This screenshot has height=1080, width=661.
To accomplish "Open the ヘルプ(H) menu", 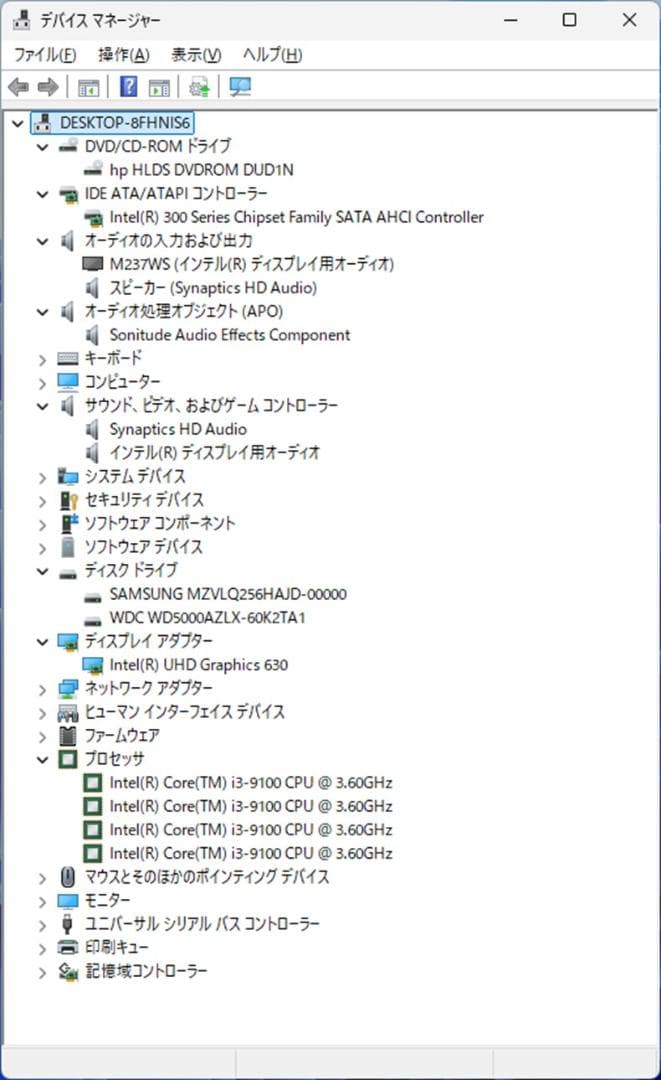I will point(272,54).
